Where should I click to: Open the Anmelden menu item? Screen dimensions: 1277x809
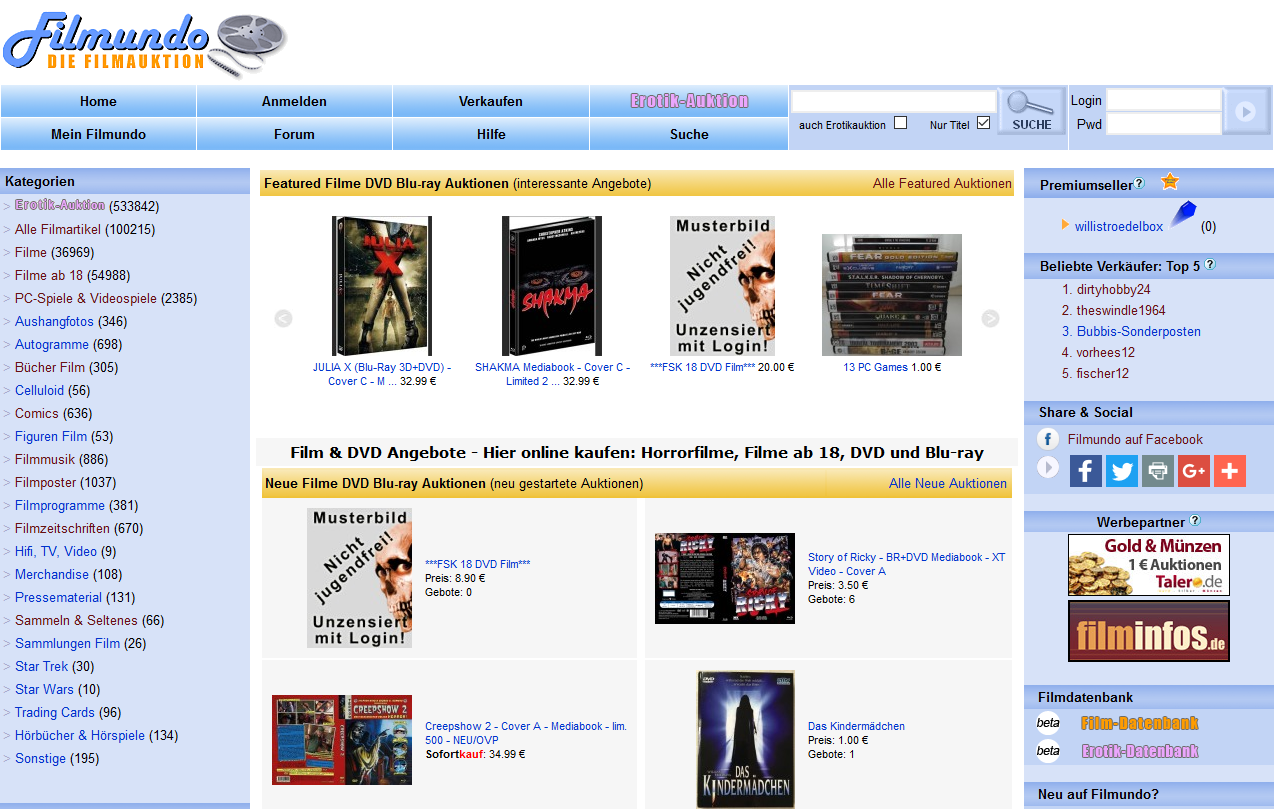coord(294,101)
